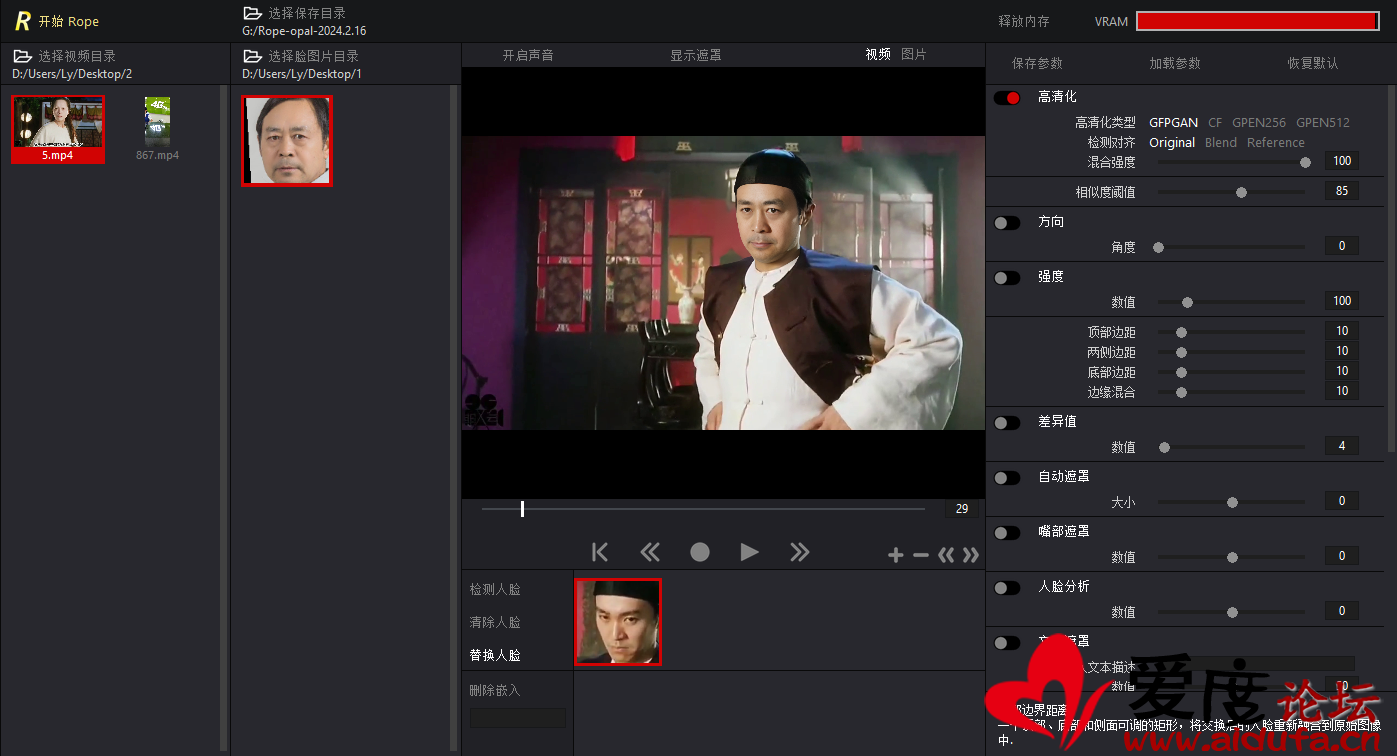Select the 867.mp4 video thumbnail
1397x756 pixels.
[157, 129]
